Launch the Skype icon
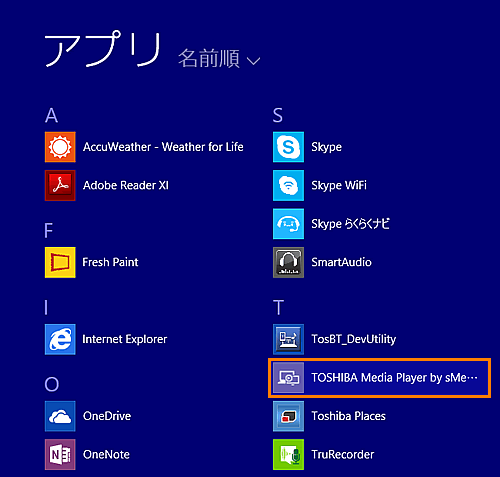 (x=288, y=147)
